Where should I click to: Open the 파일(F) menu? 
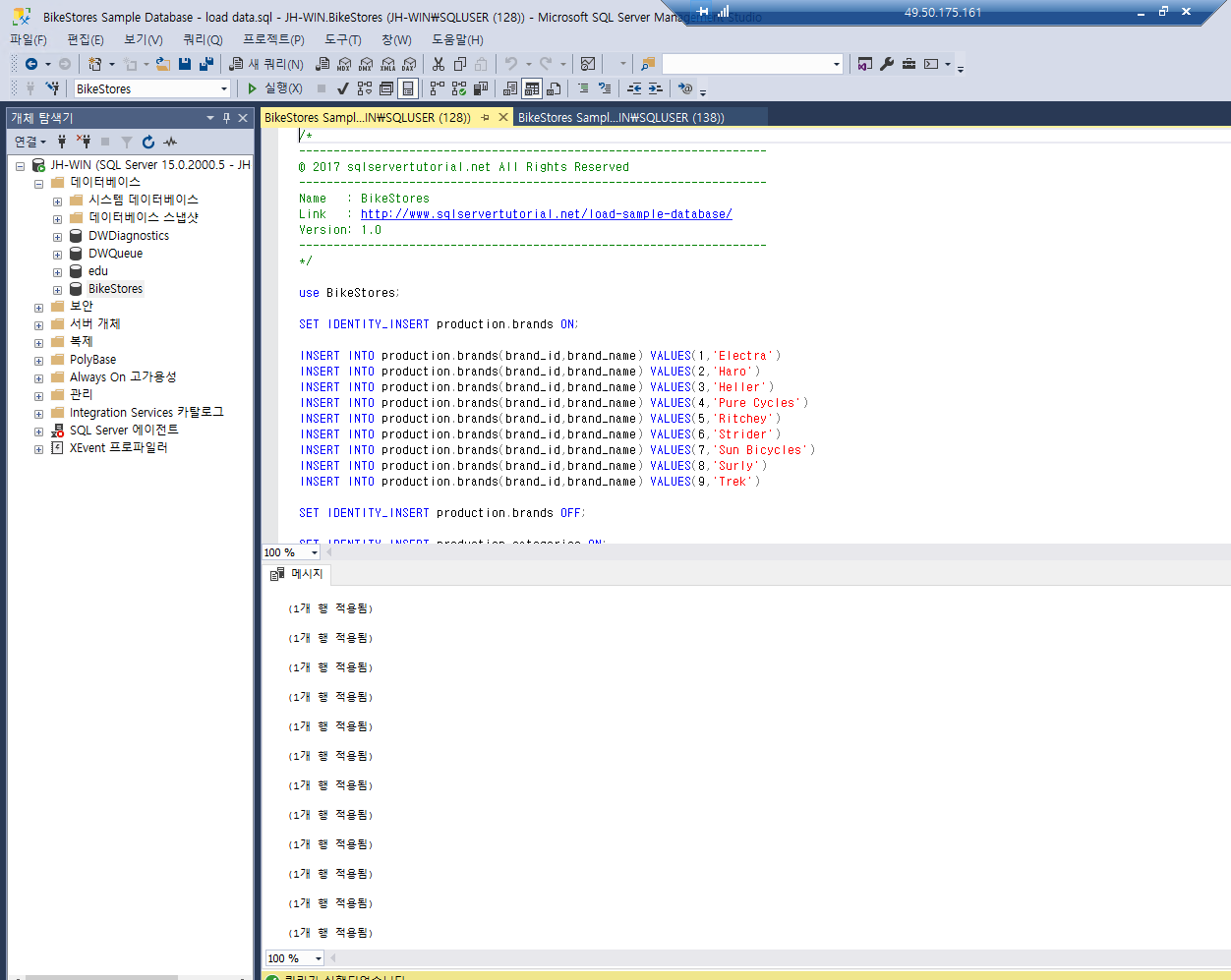pyautogui.click(x=29, y=39)
